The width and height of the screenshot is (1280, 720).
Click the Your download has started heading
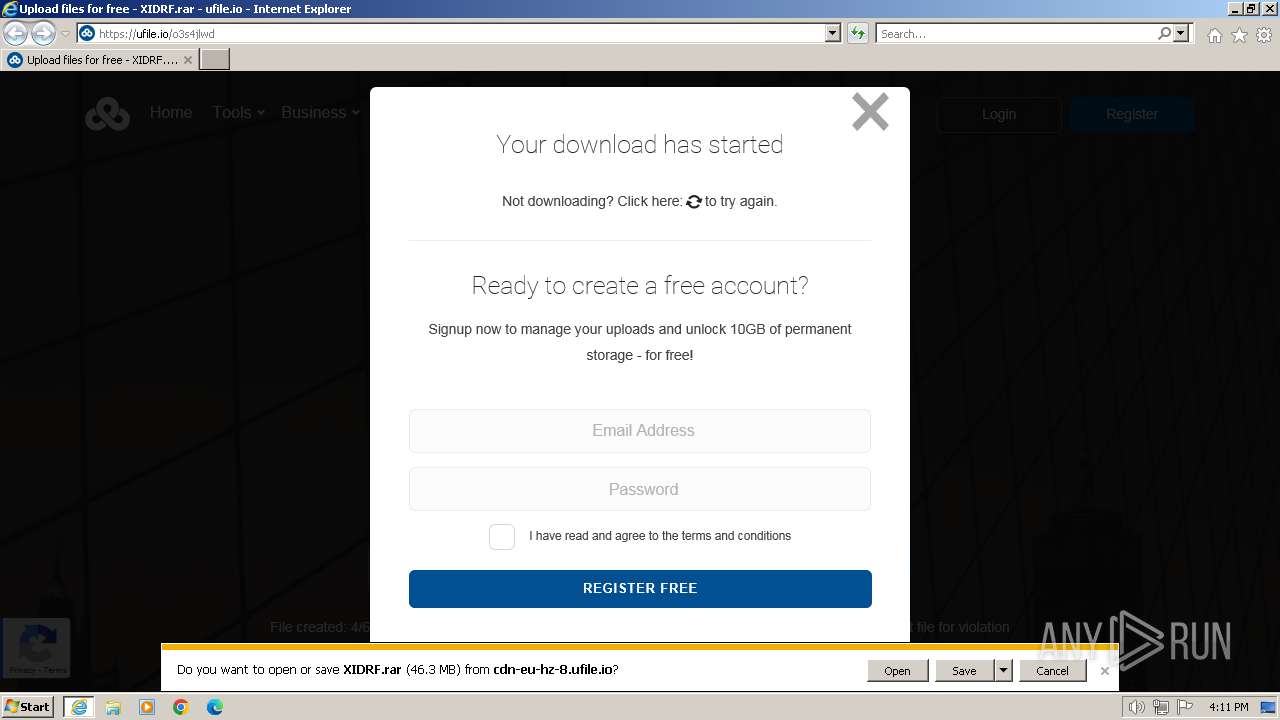[640, 145]
